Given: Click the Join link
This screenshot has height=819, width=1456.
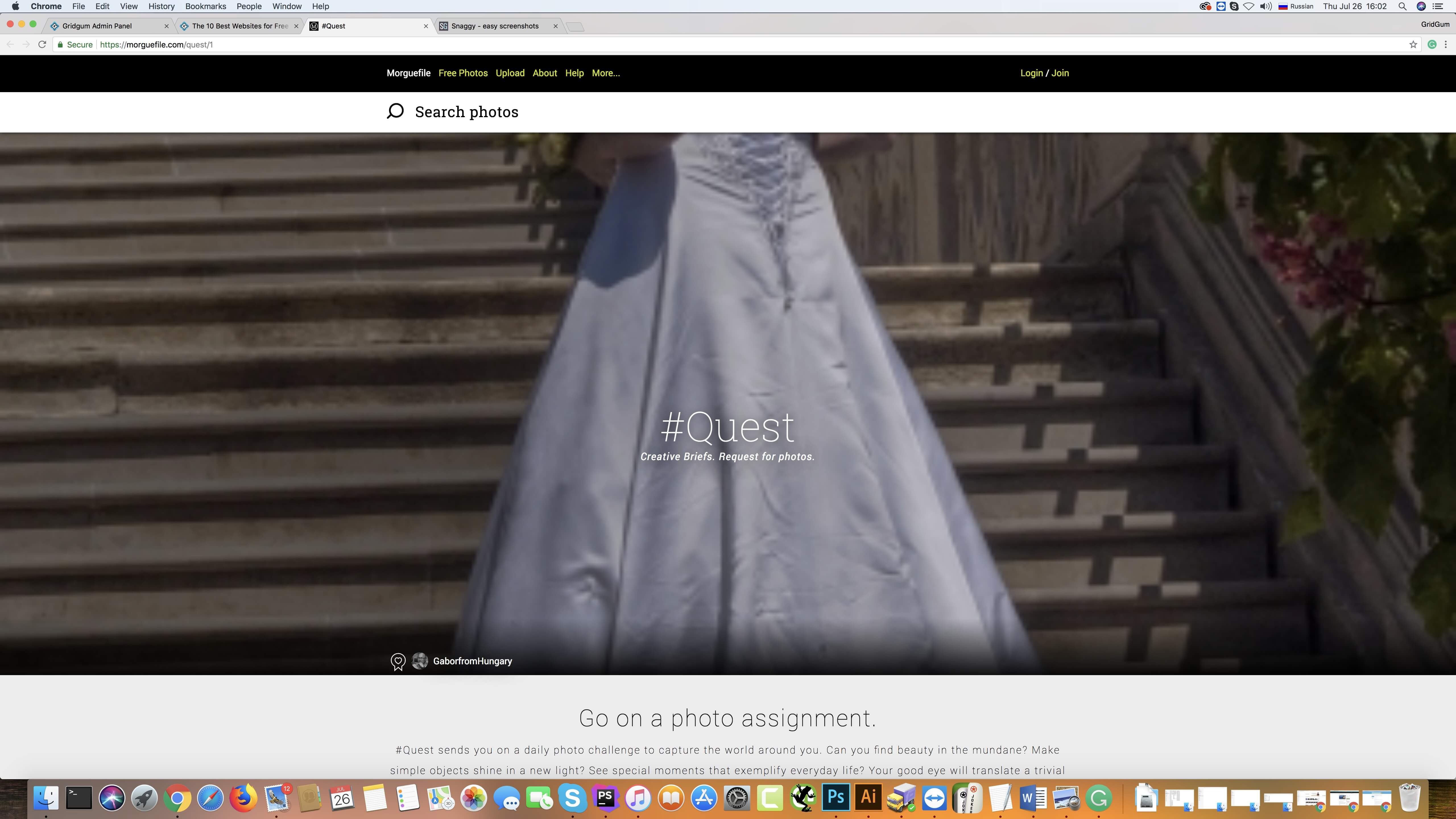Looking at the screenshot, I should click(x=1060, y=73).
